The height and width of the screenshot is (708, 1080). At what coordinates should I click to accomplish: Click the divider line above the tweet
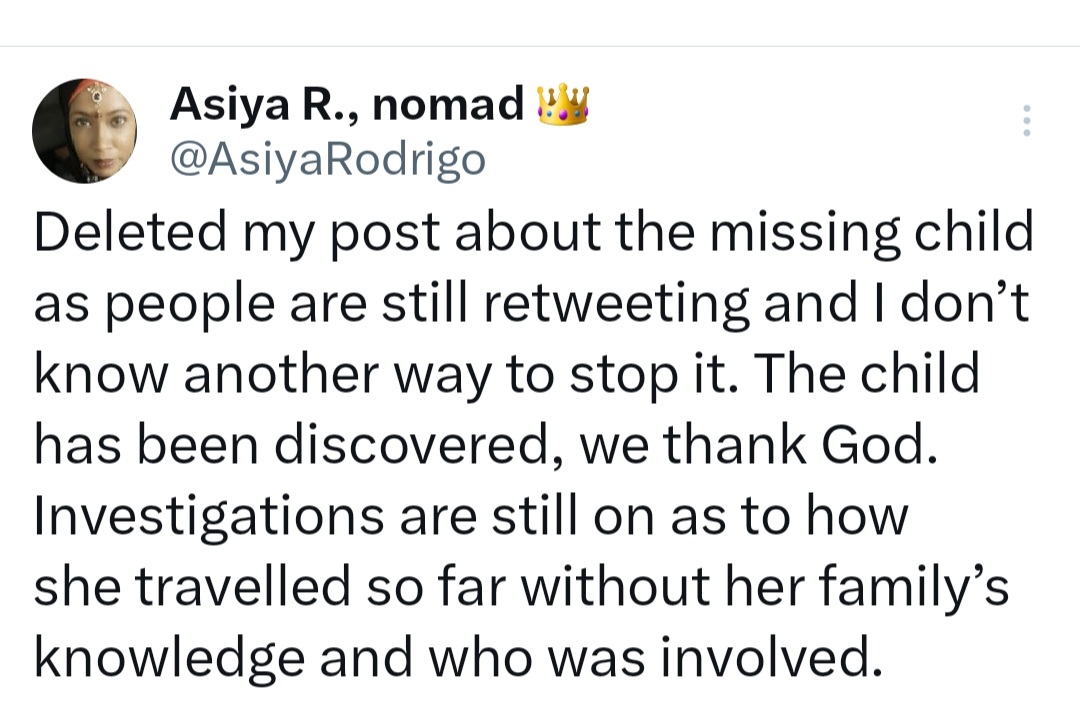click(x=540, y=46)
